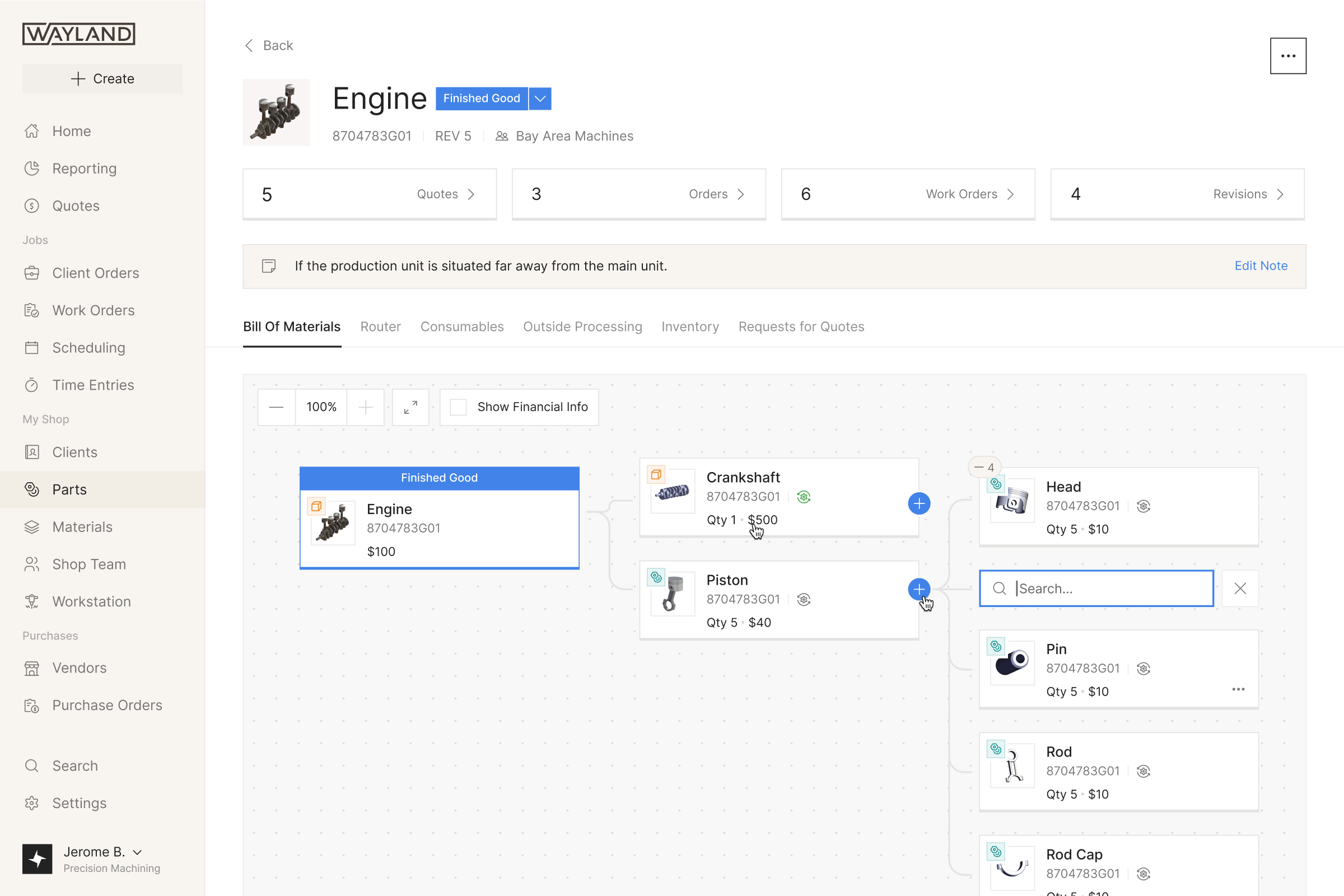Screen dimensions: 1344x896
Task: Click into the part Search field
Action: click(x=1105, y=589)
